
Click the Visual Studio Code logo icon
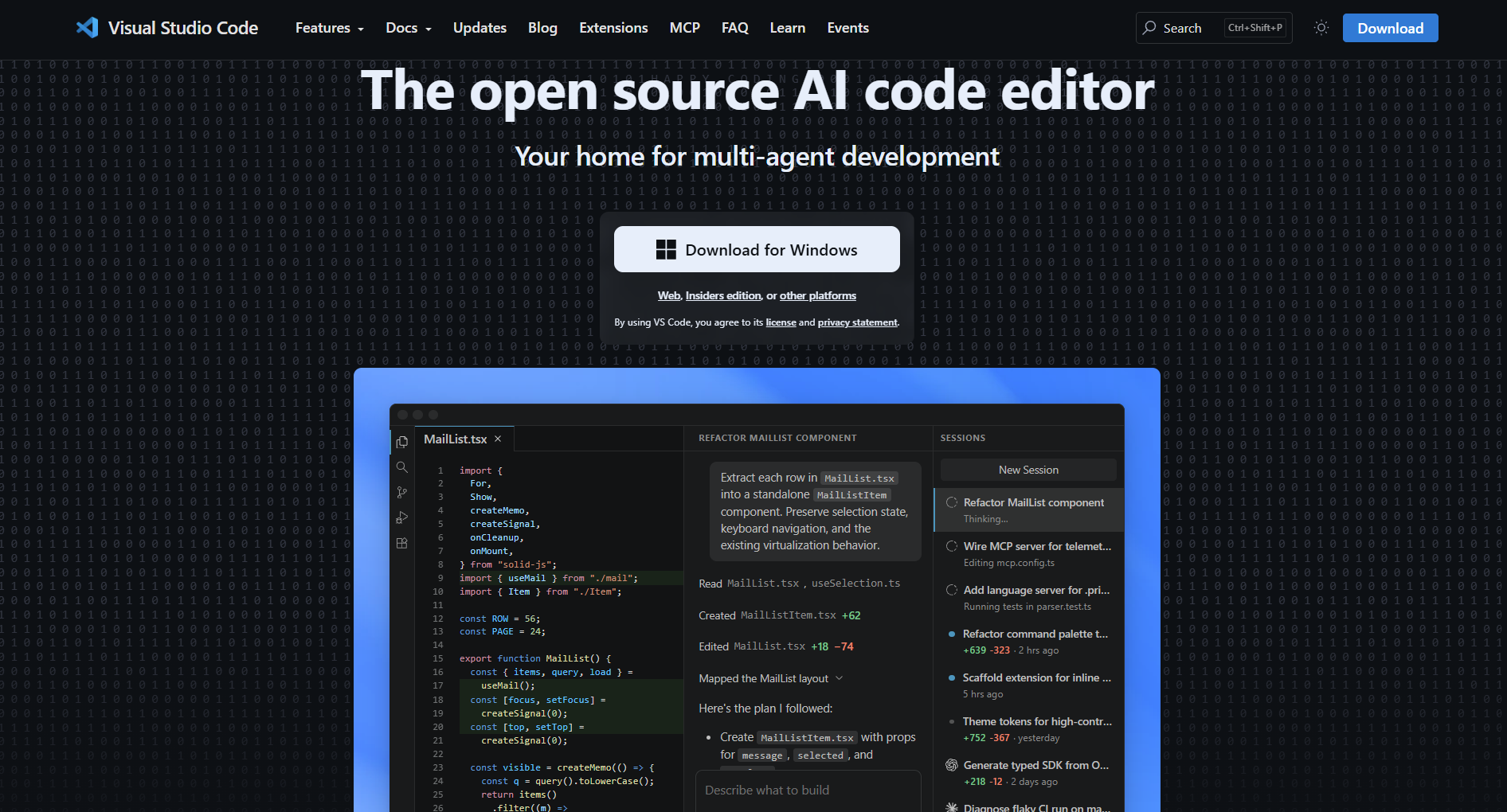tap(87, 28)
